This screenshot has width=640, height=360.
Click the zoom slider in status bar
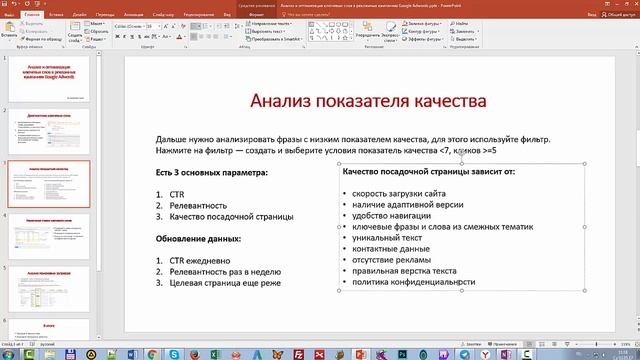pyautogui.click(x=596, y=344)
